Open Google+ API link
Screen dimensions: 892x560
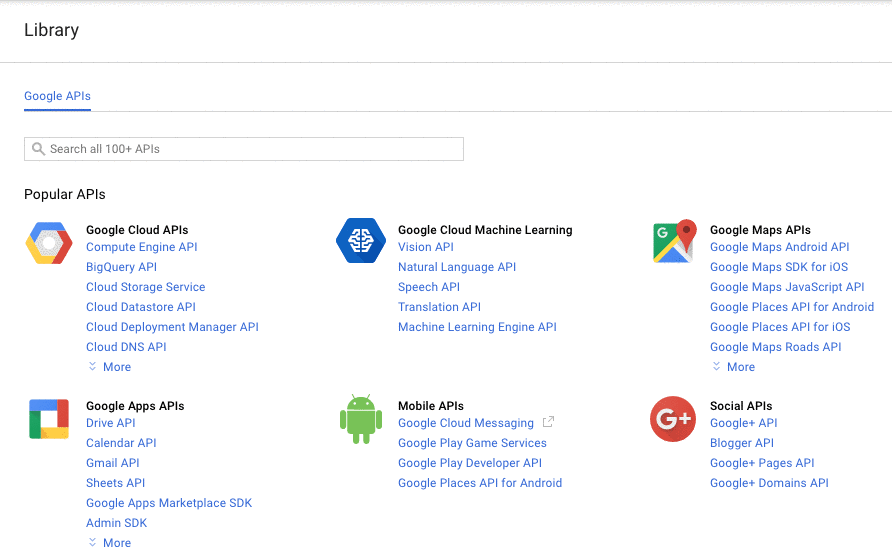pyautogui.click(x=744, y=423)
